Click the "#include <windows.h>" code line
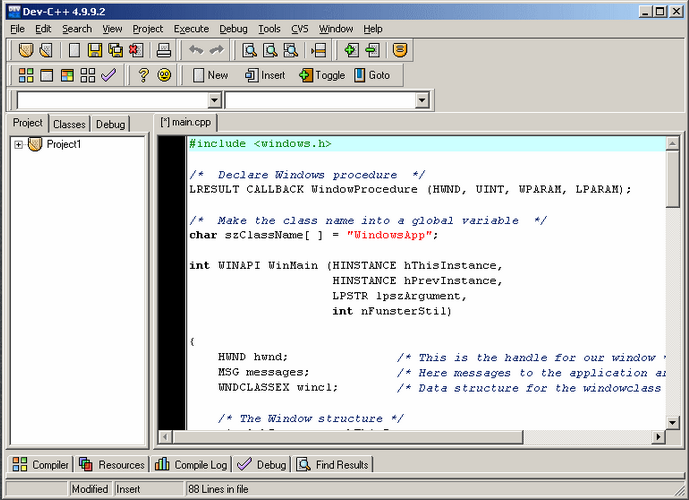This screenshot has width=689, height=500. coord(260,144)
